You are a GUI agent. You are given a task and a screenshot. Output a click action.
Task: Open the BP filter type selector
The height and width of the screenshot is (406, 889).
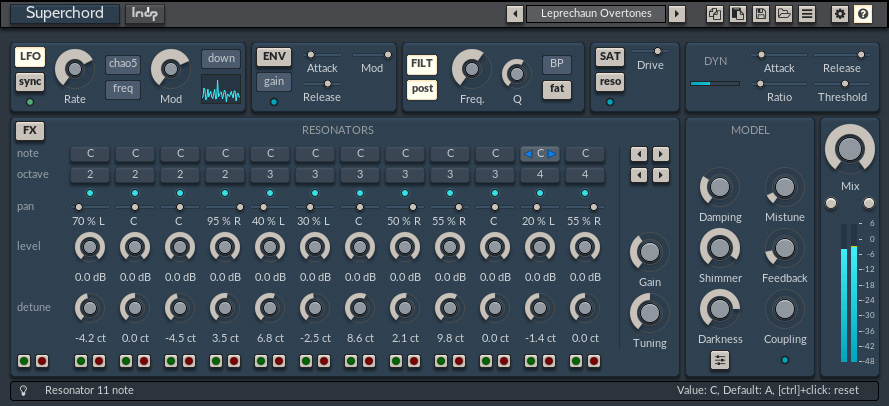click(556, 65)
